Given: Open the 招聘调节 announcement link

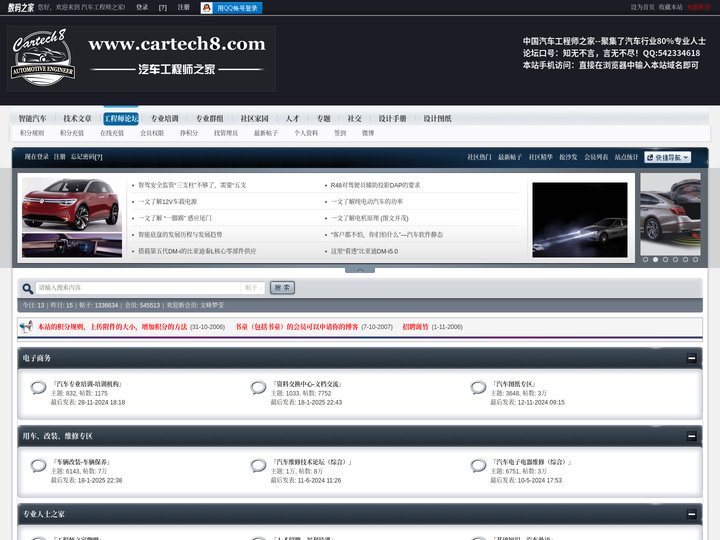Looking at the screenshot, I should [x=416, y=327].
